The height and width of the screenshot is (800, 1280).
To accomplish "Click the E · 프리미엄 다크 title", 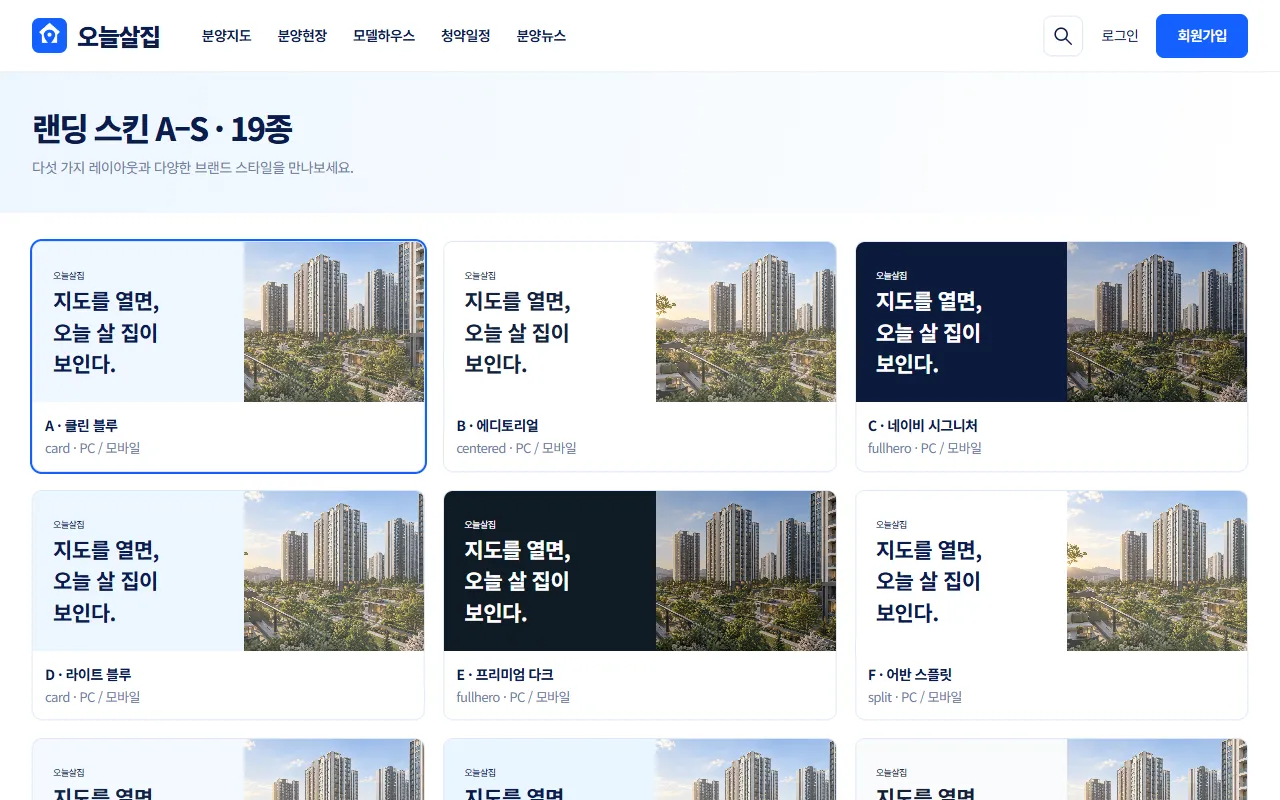I will point(505,675).
